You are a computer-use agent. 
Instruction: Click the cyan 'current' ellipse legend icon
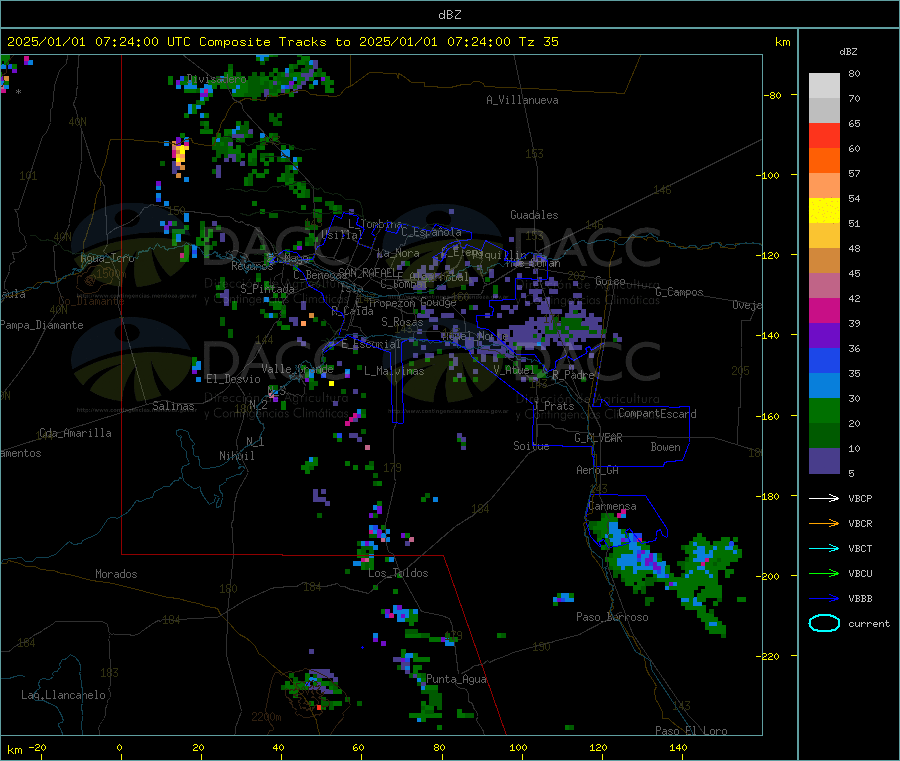[824, 623]
